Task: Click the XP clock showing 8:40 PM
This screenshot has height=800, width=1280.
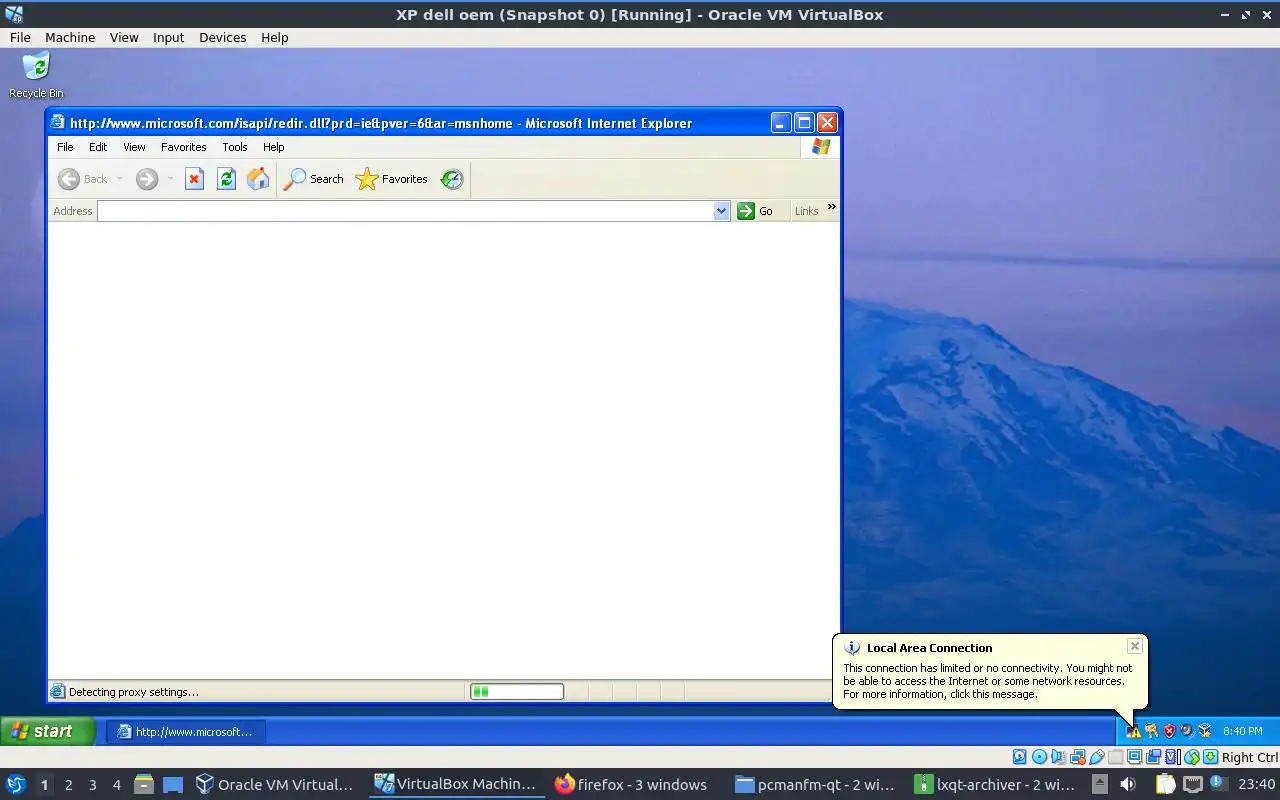Action: pyautogui.click(x=1243, y=731)
